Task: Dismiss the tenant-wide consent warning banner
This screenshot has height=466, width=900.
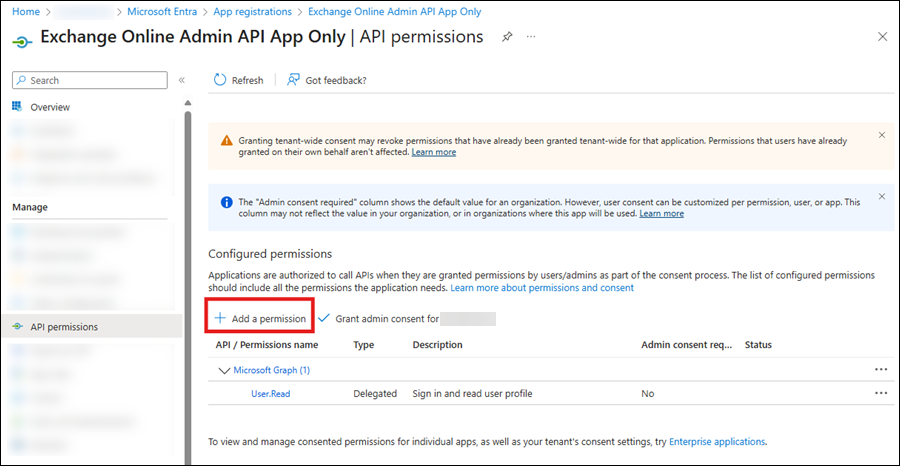Action: [x=882, y=135]
